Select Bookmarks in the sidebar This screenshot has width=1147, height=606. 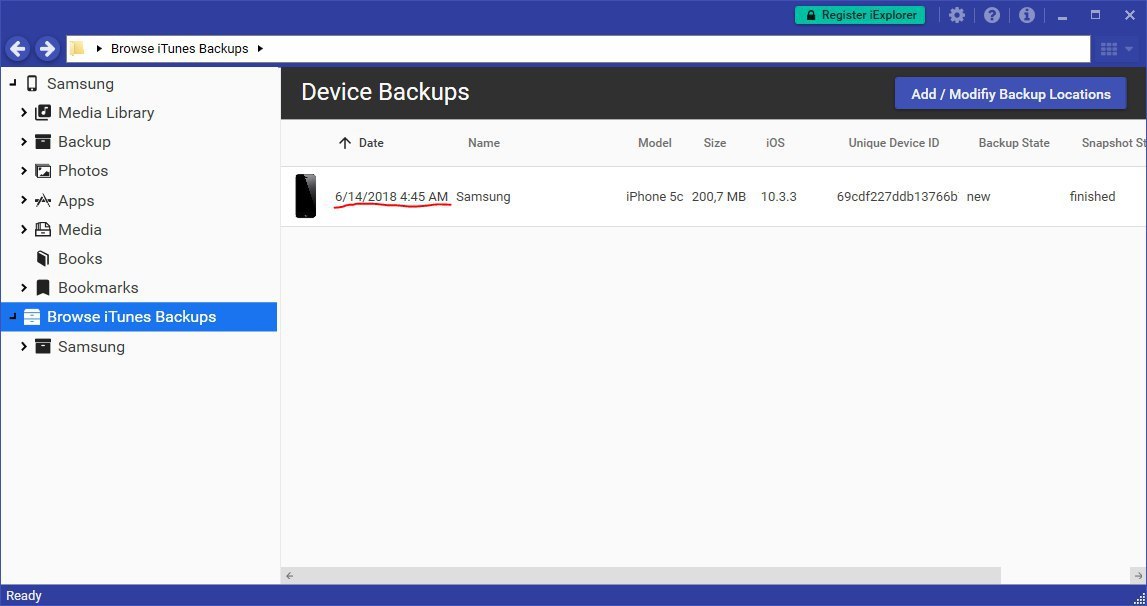click(97, 287)
